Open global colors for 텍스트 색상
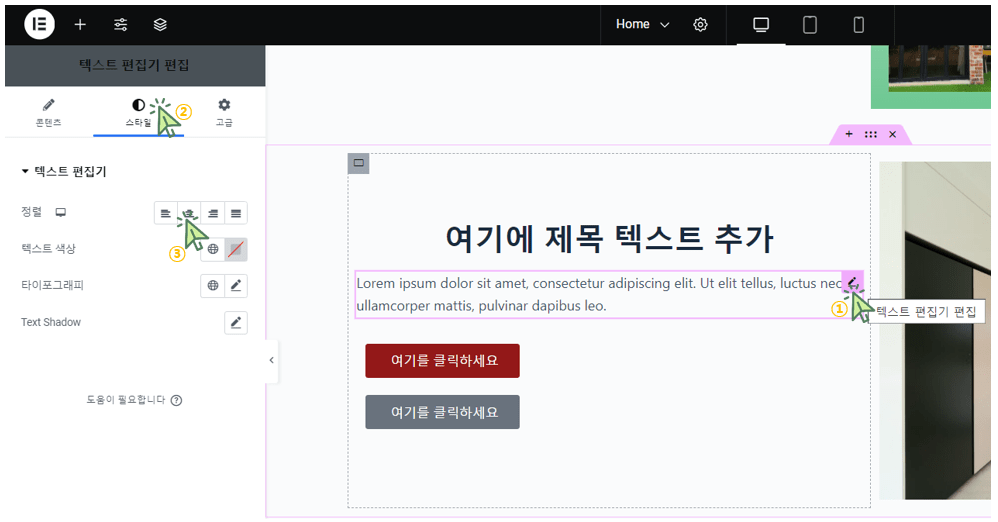Image resolution: width=998 pixels, height=522 pixels. (x=213, y=249)
